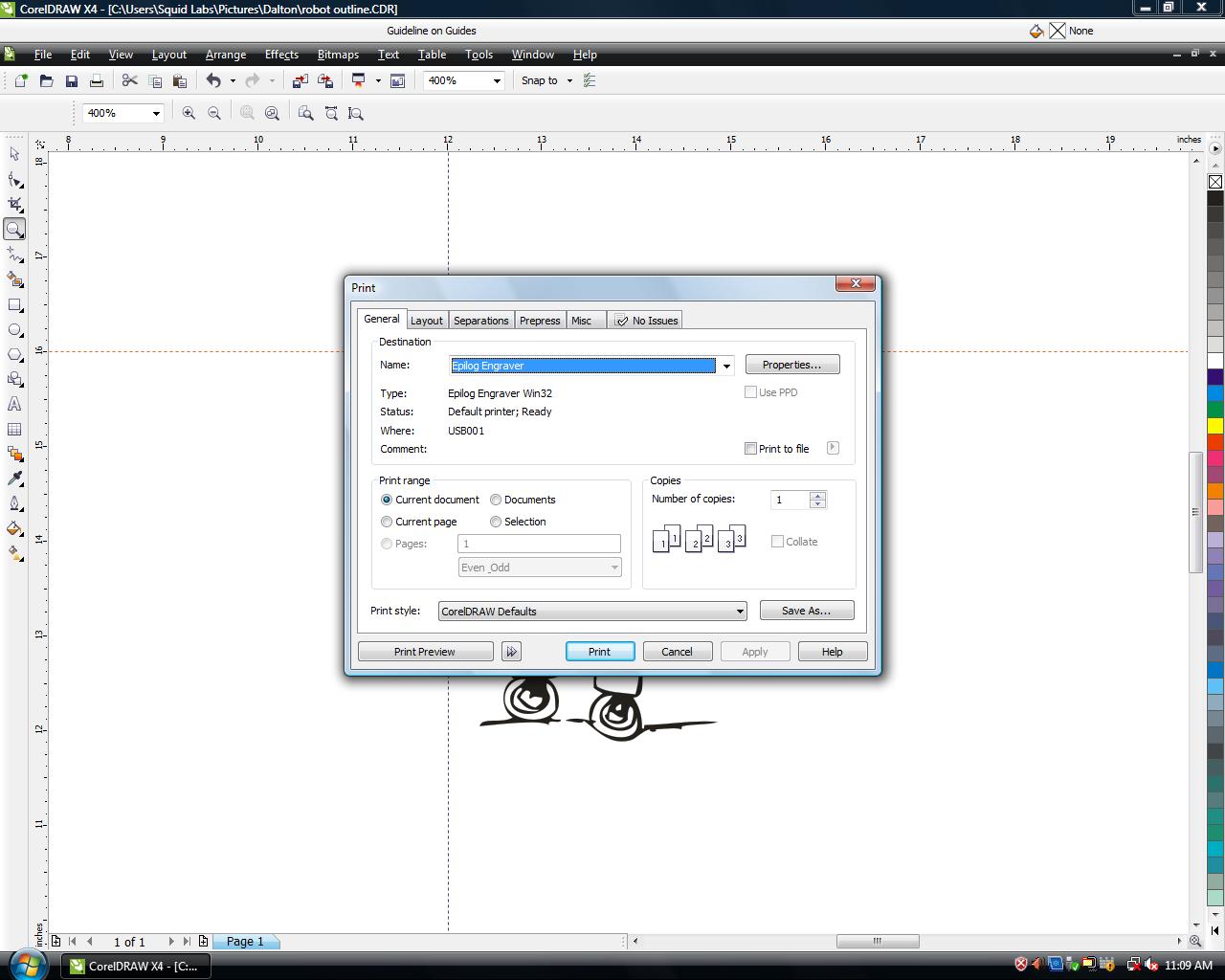Click the Windows Start orb
Image resolution: width=1225 pixels, height=980 pixels.
point(29,964)
